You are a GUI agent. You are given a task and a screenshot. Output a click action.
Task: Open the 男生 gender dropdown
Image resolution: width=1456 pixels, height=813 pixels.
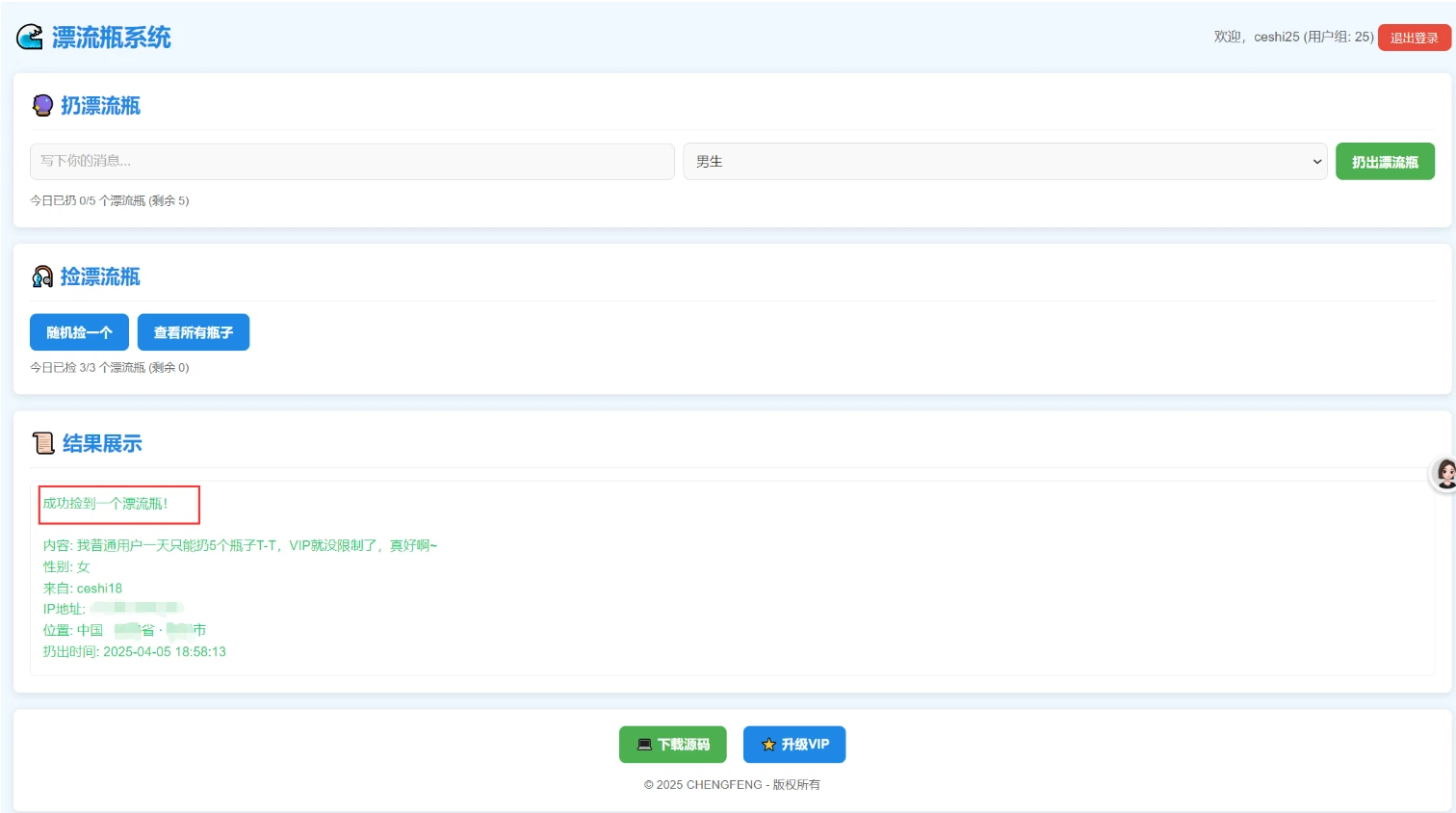(x=1004, y=162)
